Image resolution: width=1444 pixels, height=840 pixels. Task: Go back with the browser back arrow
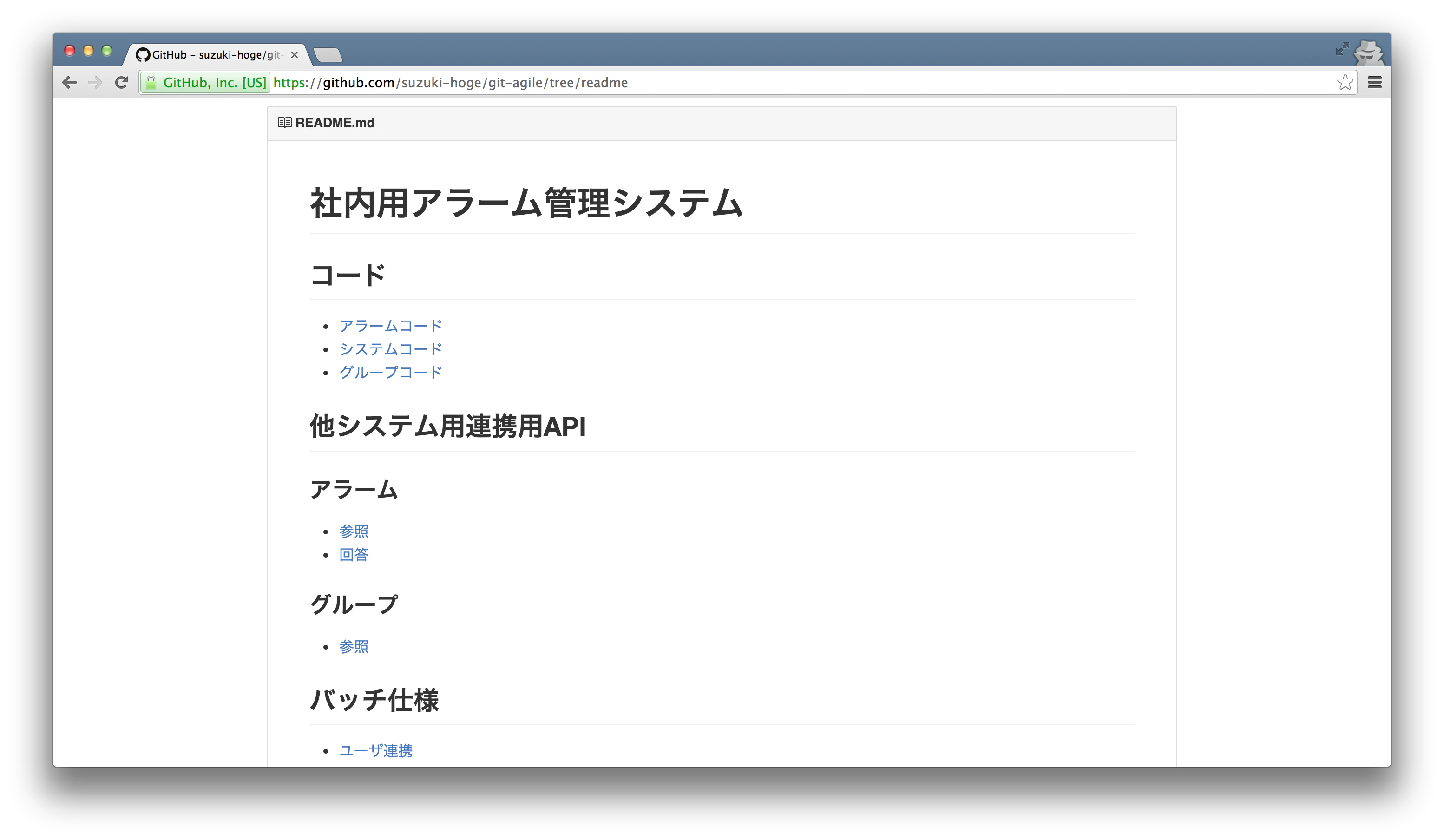tap(69, 83)
